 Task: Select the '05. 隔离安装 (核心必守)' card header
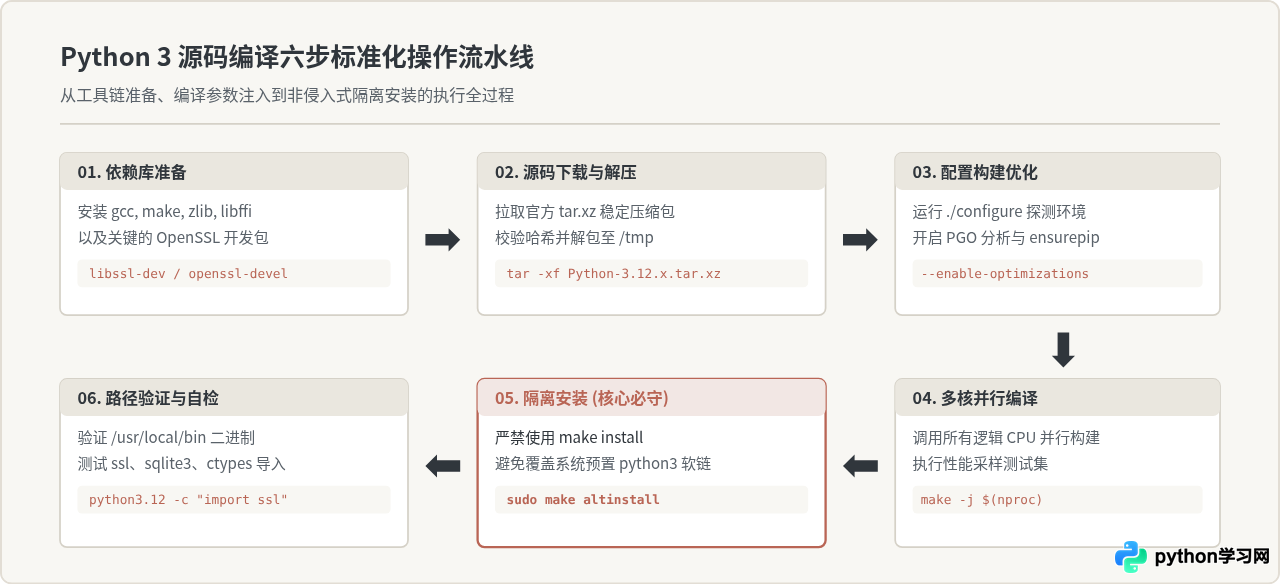pos(651,398)
